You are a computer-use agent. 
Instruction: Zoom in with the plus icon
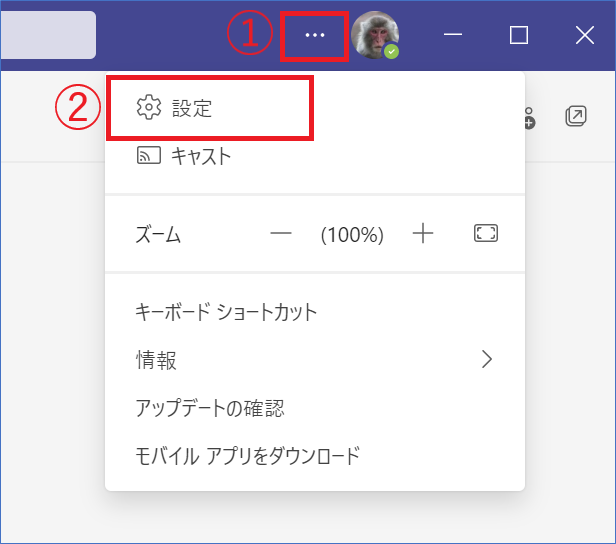[424, 234]
